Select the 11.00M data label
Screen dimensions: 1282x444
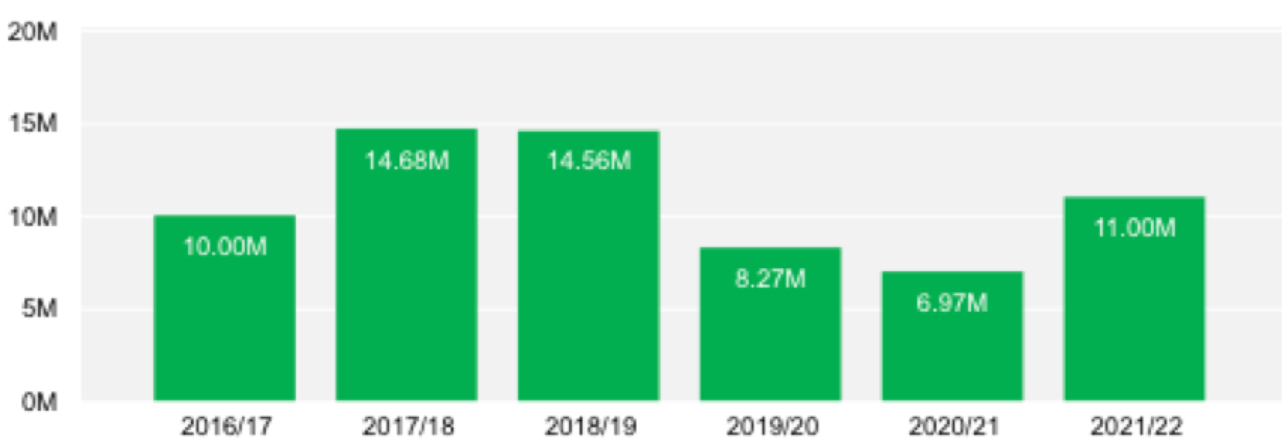pos(1134,228)
